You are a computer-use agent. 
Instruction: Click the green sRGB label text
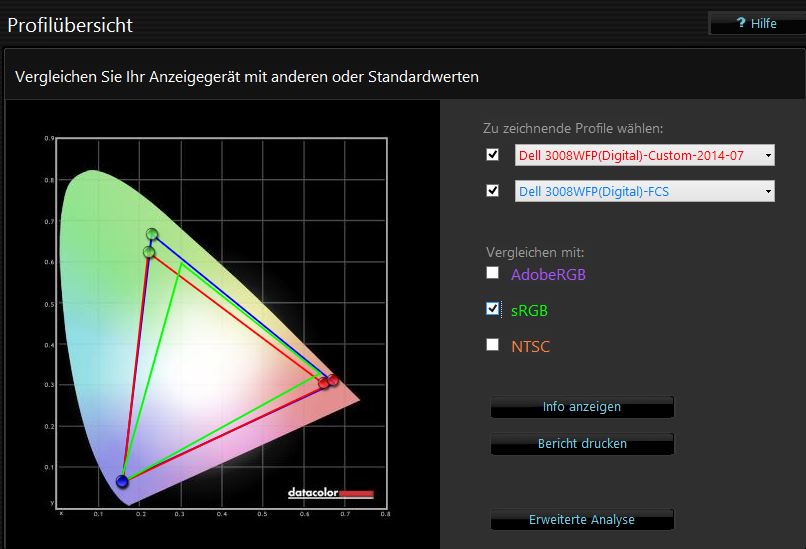click(529, 311)
